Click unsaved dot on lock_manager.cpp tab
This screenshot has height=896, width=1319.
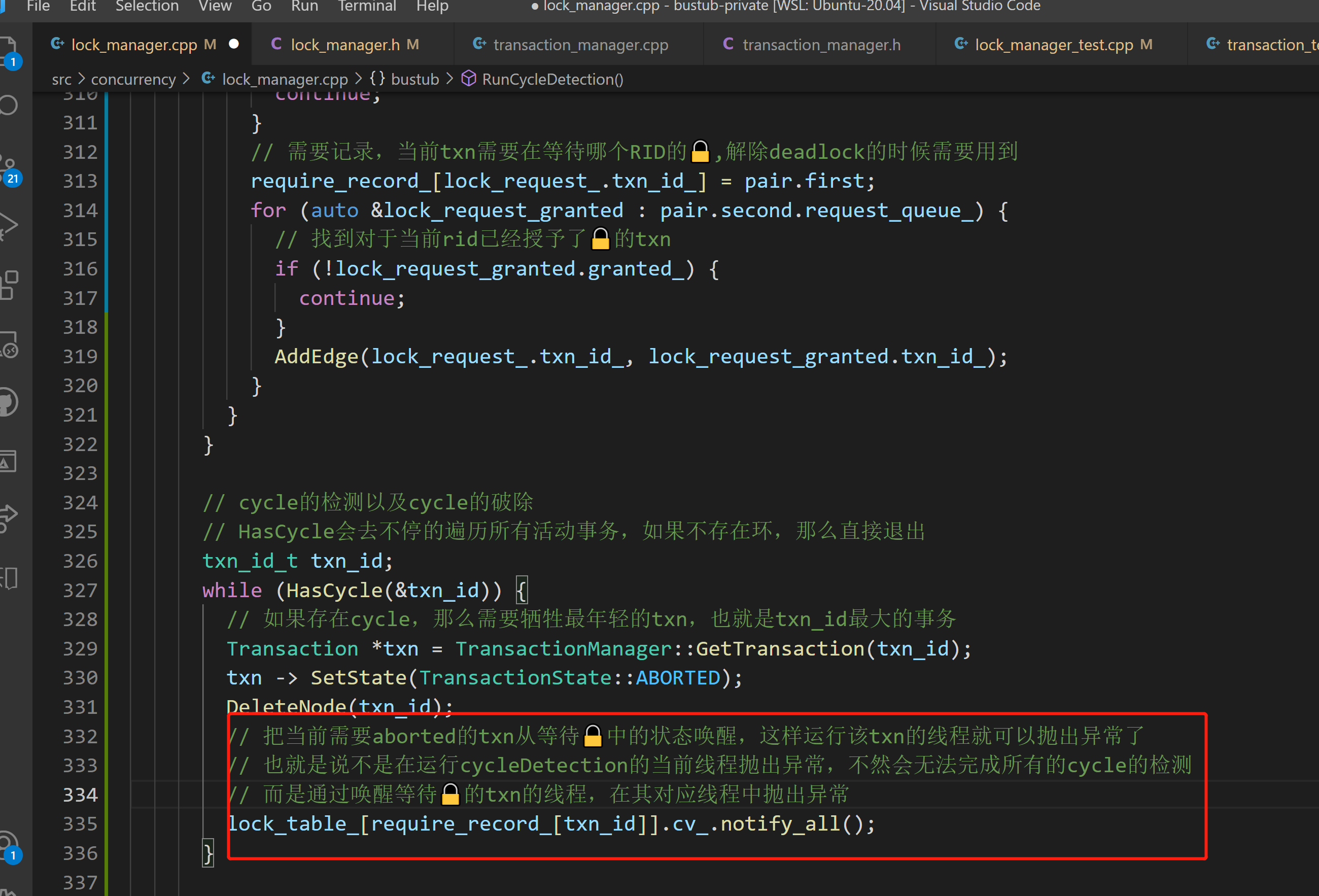tap(233, 44)
